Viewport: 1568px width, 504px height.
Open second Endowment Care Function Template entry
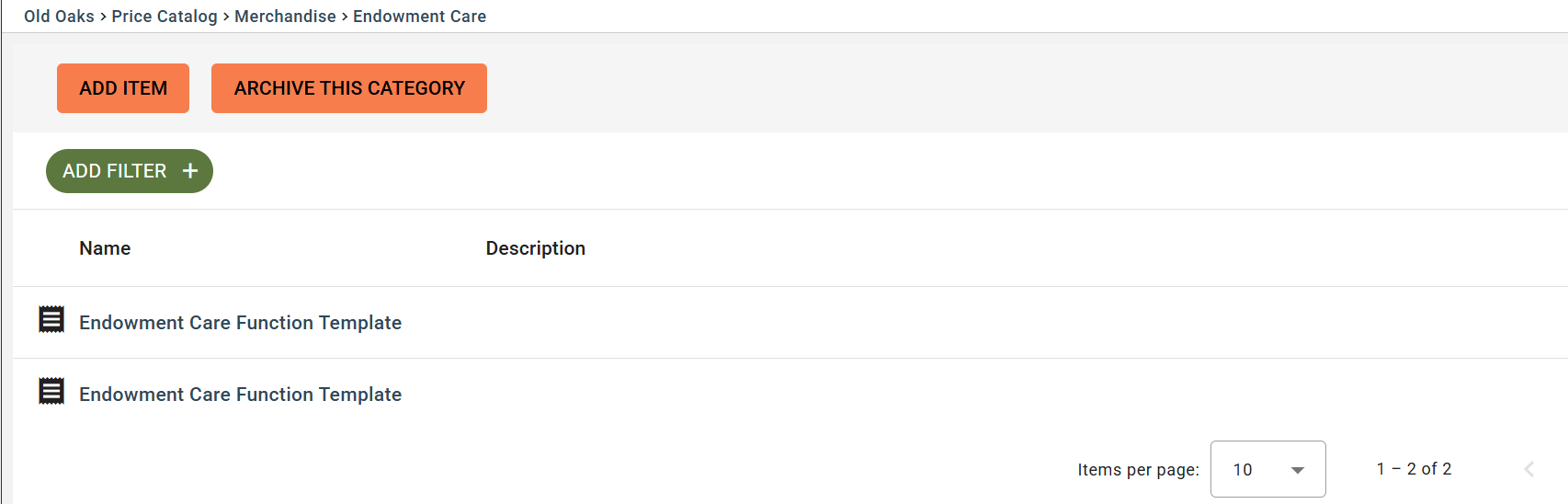pos(240,395)
